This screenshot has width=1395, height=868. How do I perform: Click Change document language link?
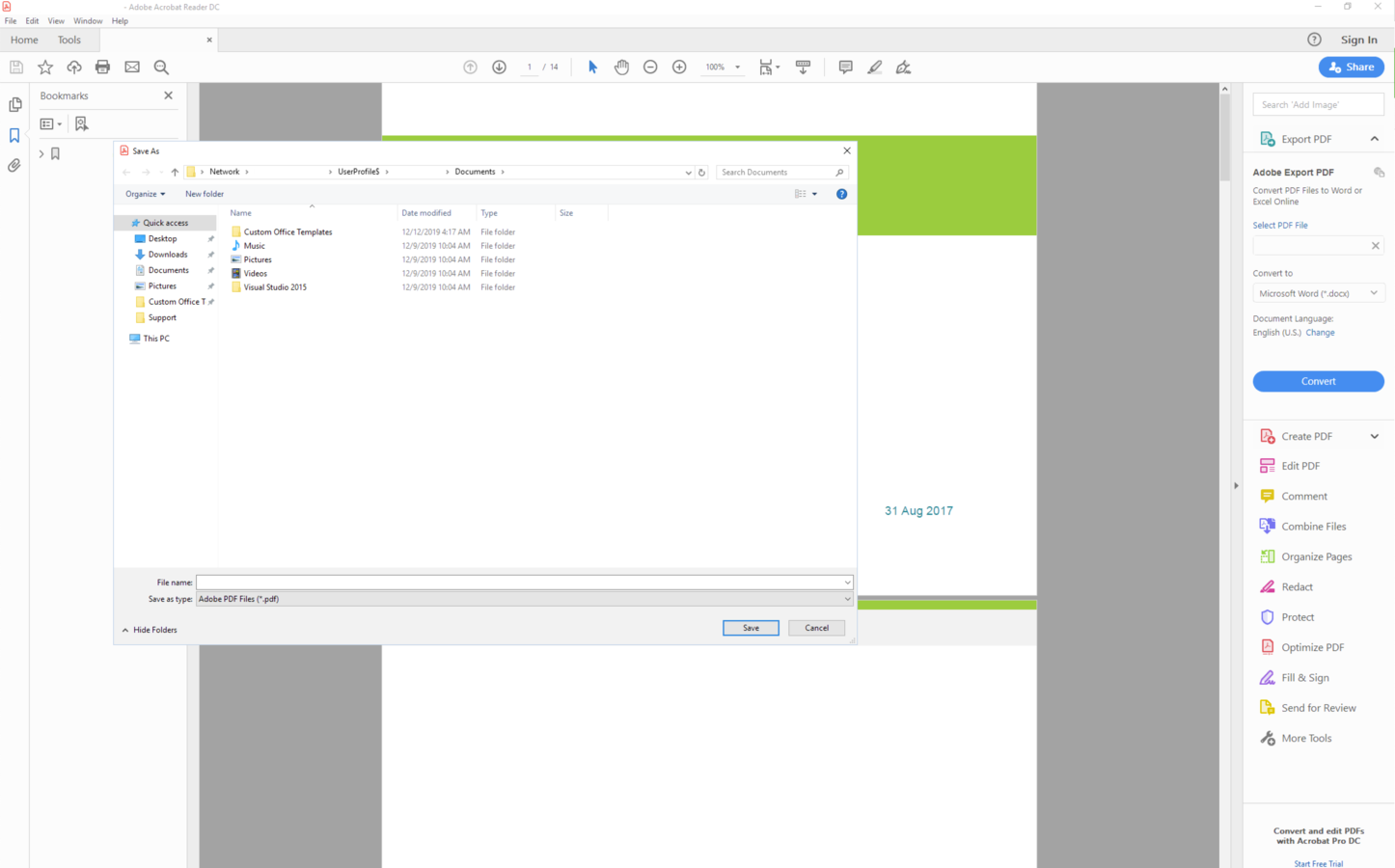[x=1320, y=333]
